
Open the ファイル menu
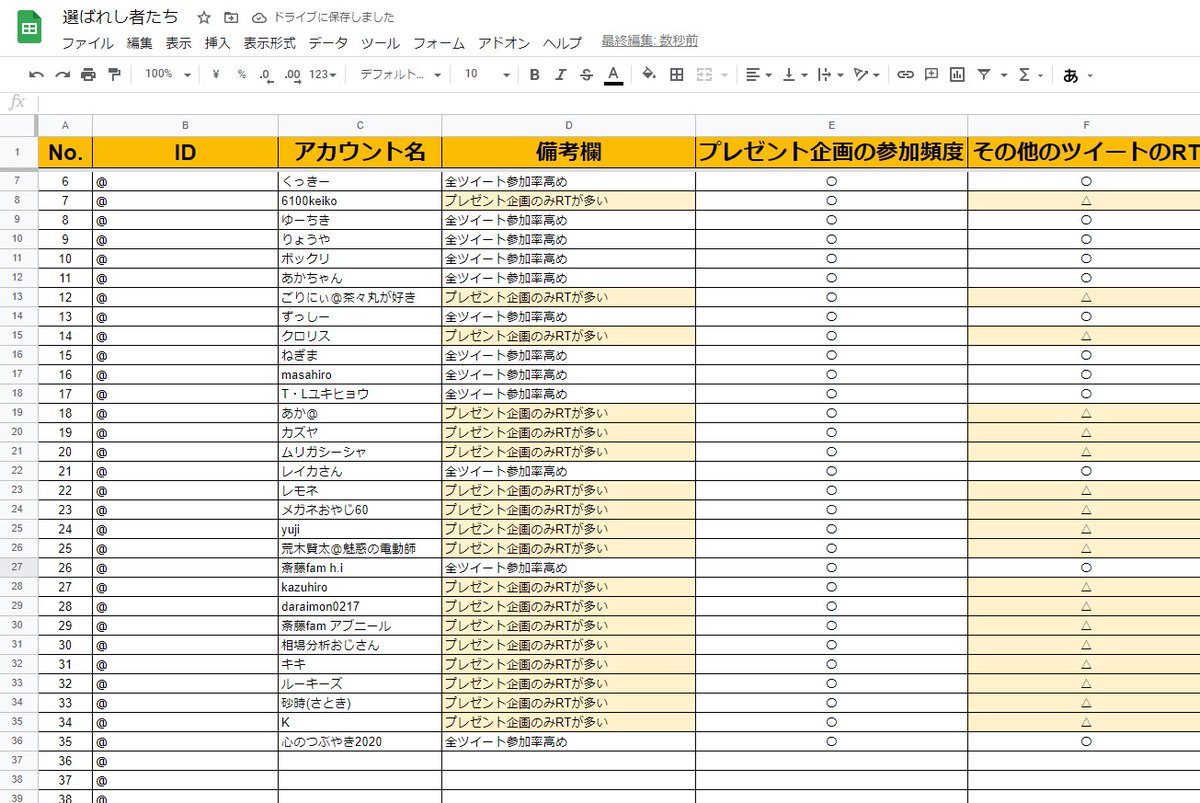click(87, 43)
